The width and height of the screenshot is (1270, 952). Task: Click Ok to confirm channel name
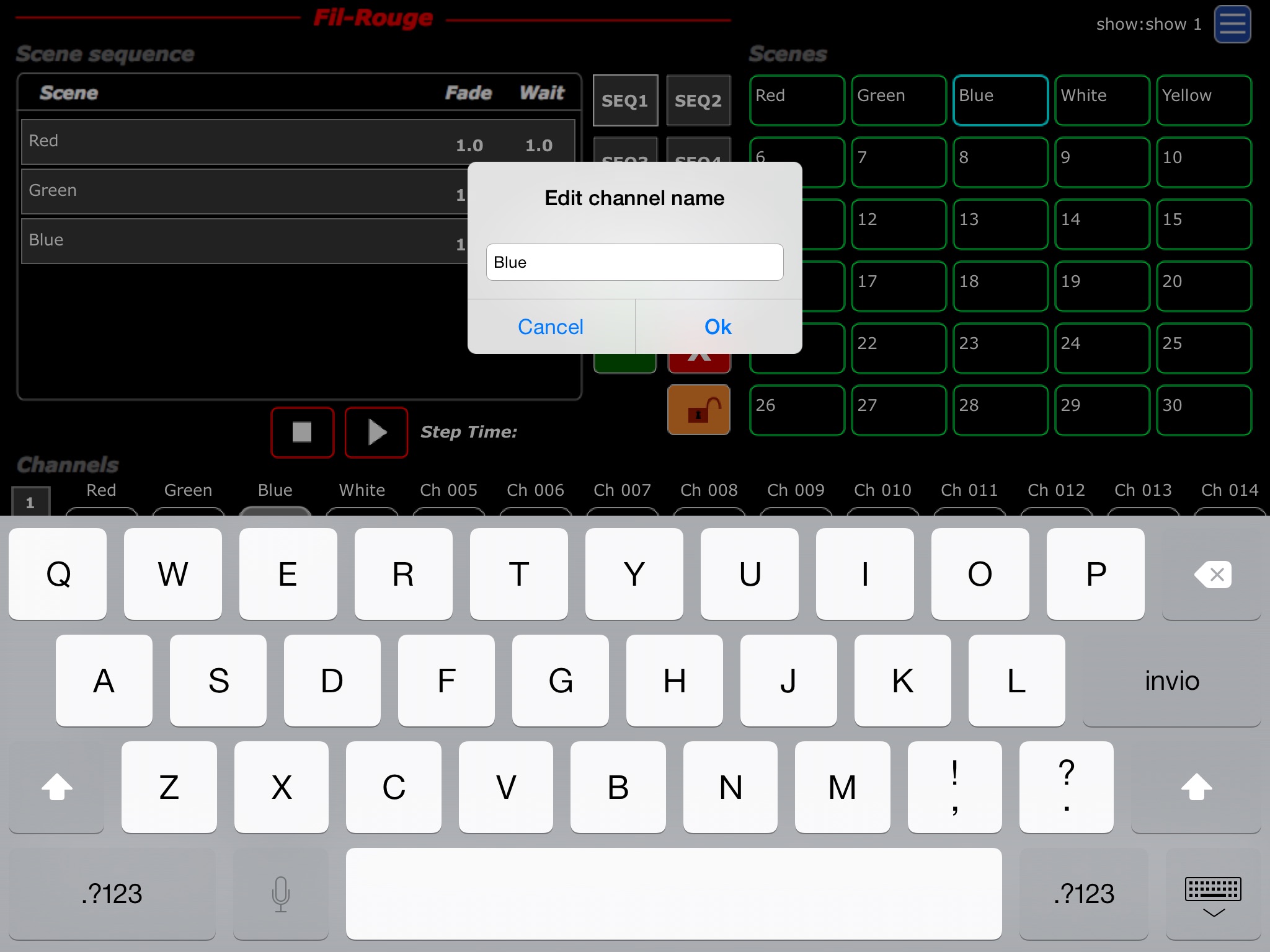(x=717, y=326)
